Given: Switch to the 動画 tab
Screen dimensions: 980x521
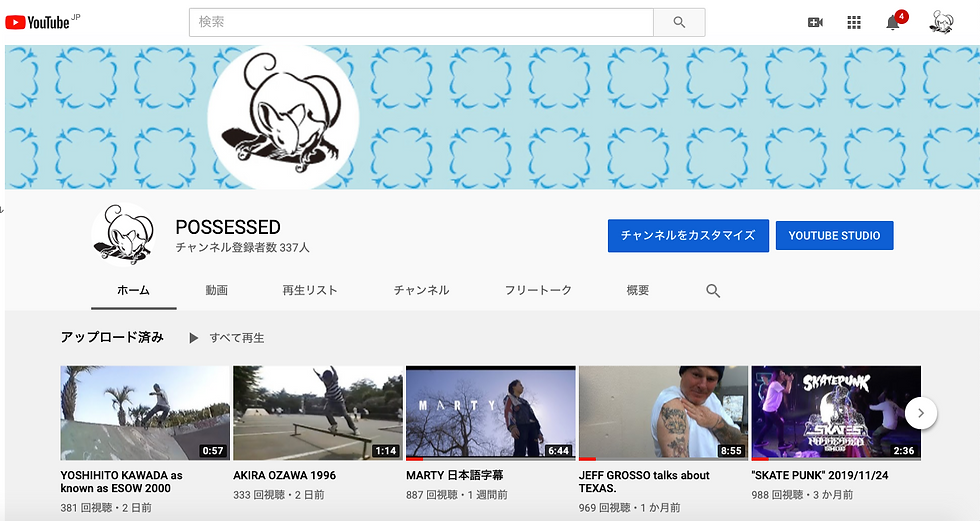Looking at the screenshot, I should (x=217, y=290).
